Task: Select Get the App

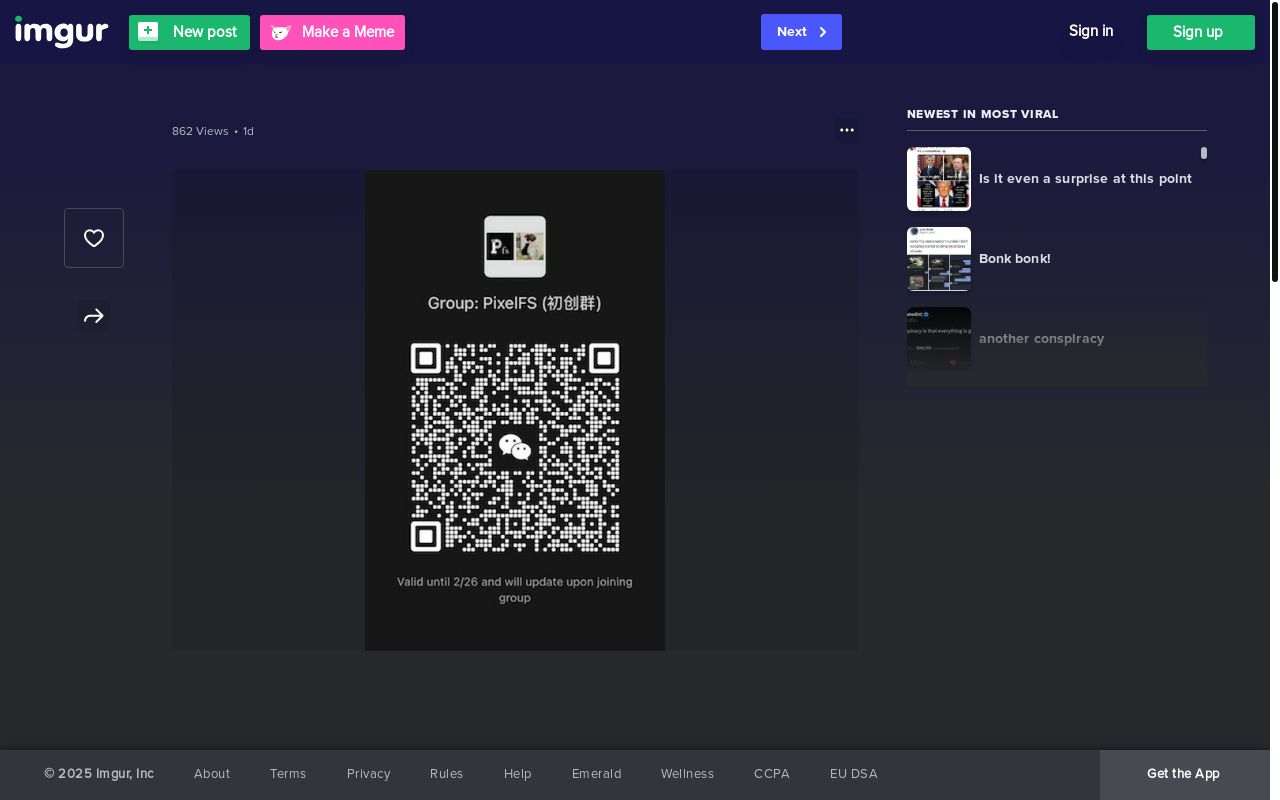Action: click(x=1183, y=774)
